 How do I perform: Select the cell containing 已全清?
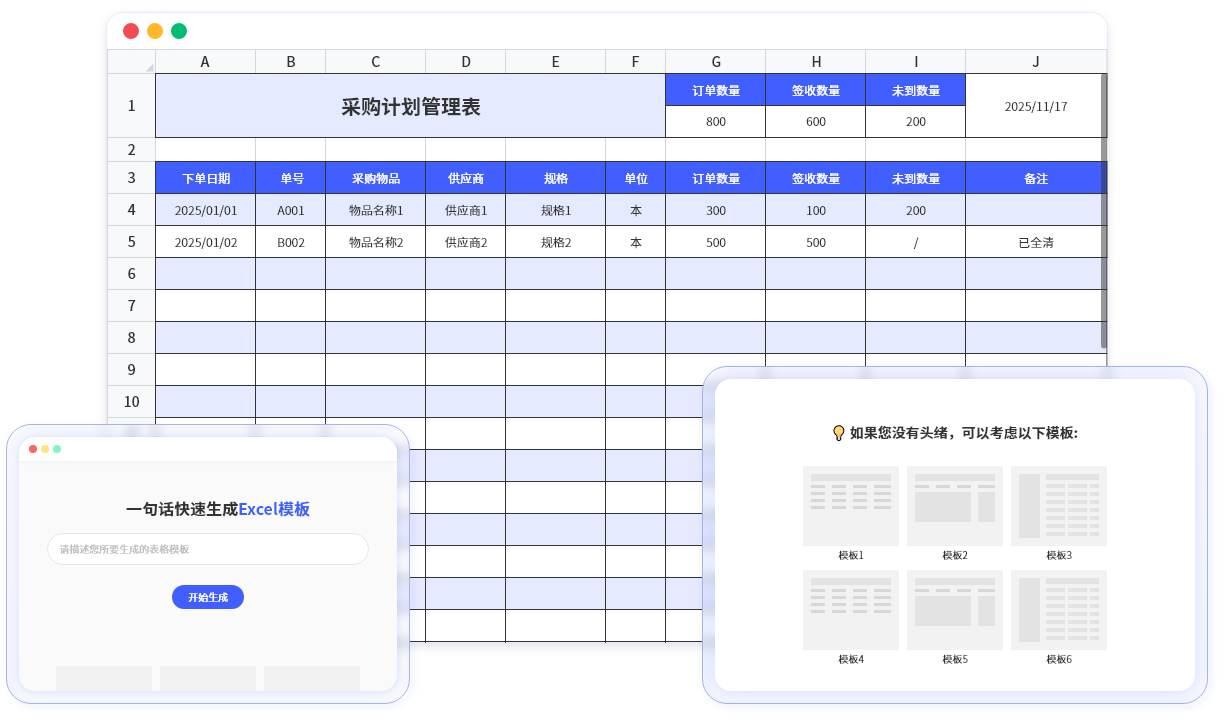pyautogui.click(x=1035, y=242)
